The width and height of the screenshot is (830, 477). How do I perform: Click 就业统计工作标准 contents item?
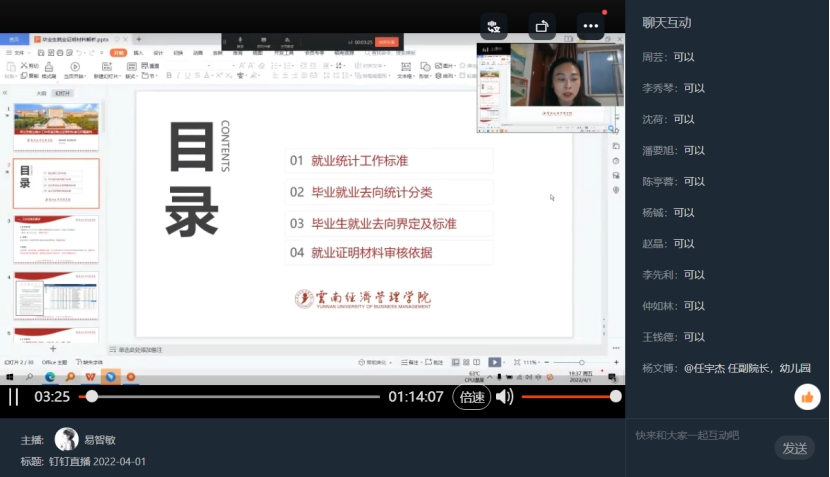[359, 161]
